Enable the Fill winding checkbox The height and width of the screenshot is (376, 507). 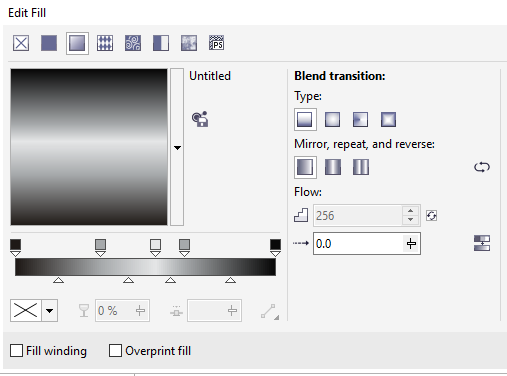16,351
